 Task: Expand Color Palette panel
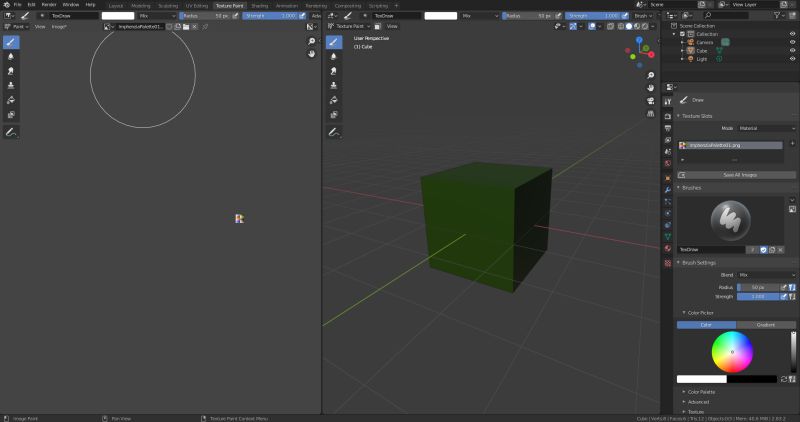(x=701, y=392)
